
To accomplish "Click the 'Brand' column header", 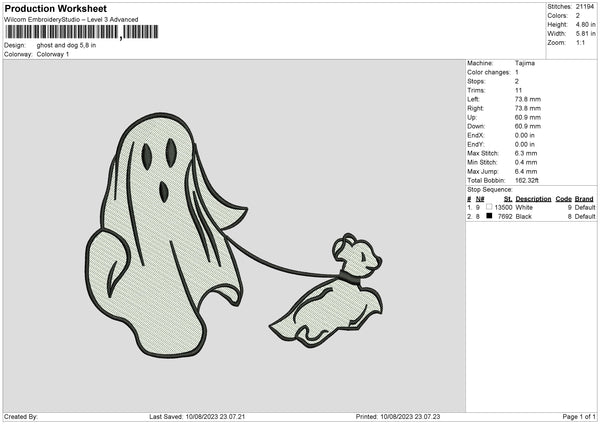I will [x=584, y=199].
